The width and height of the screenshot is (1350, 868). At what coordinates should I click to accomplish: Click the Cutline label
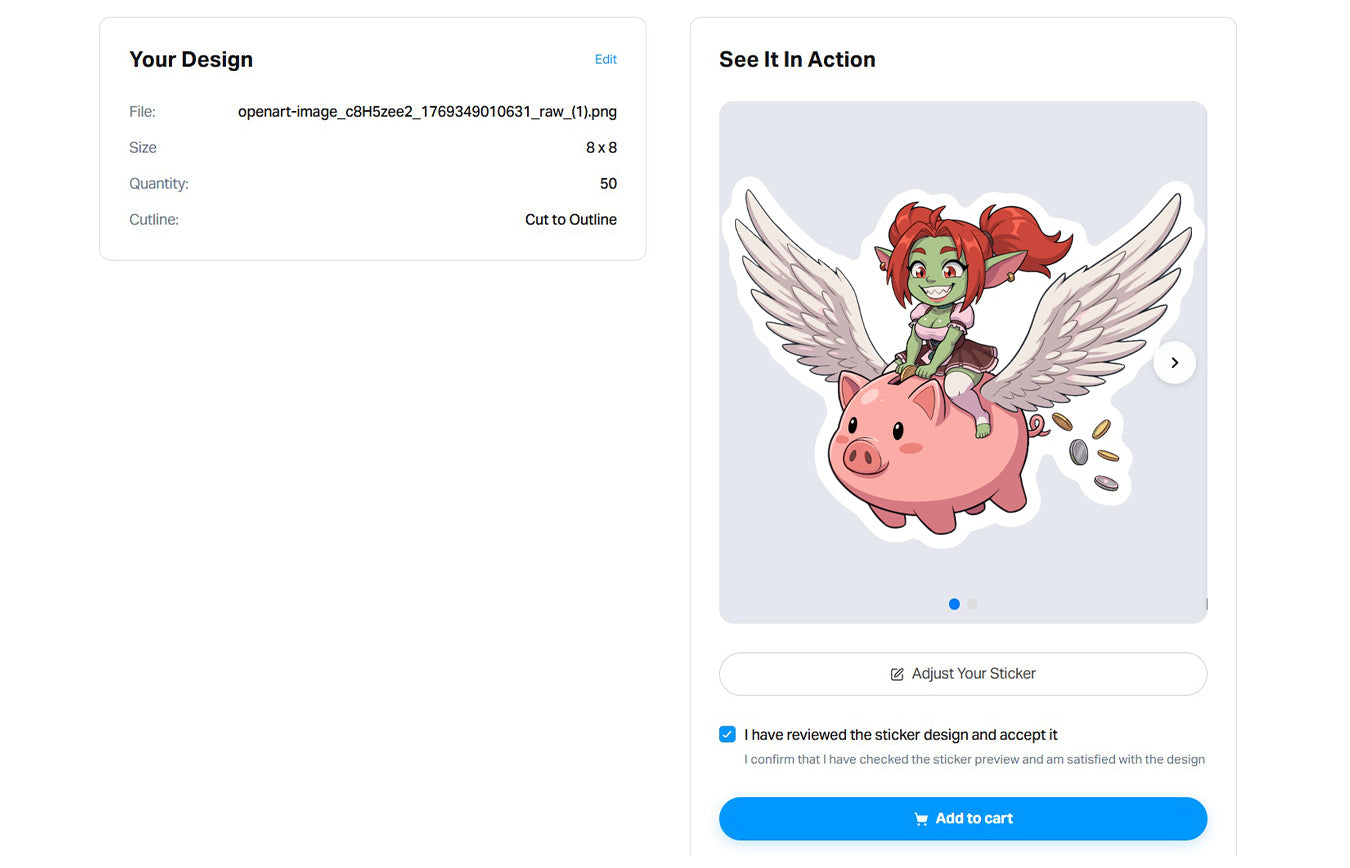click(154, 220)
